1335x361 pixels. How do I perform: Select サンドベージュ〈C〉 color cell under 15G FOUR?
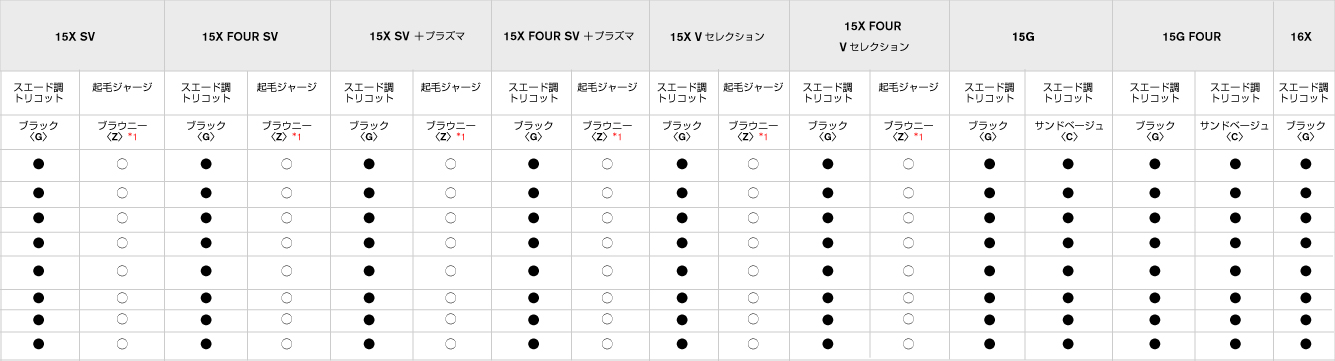[x=1234, y=131]
